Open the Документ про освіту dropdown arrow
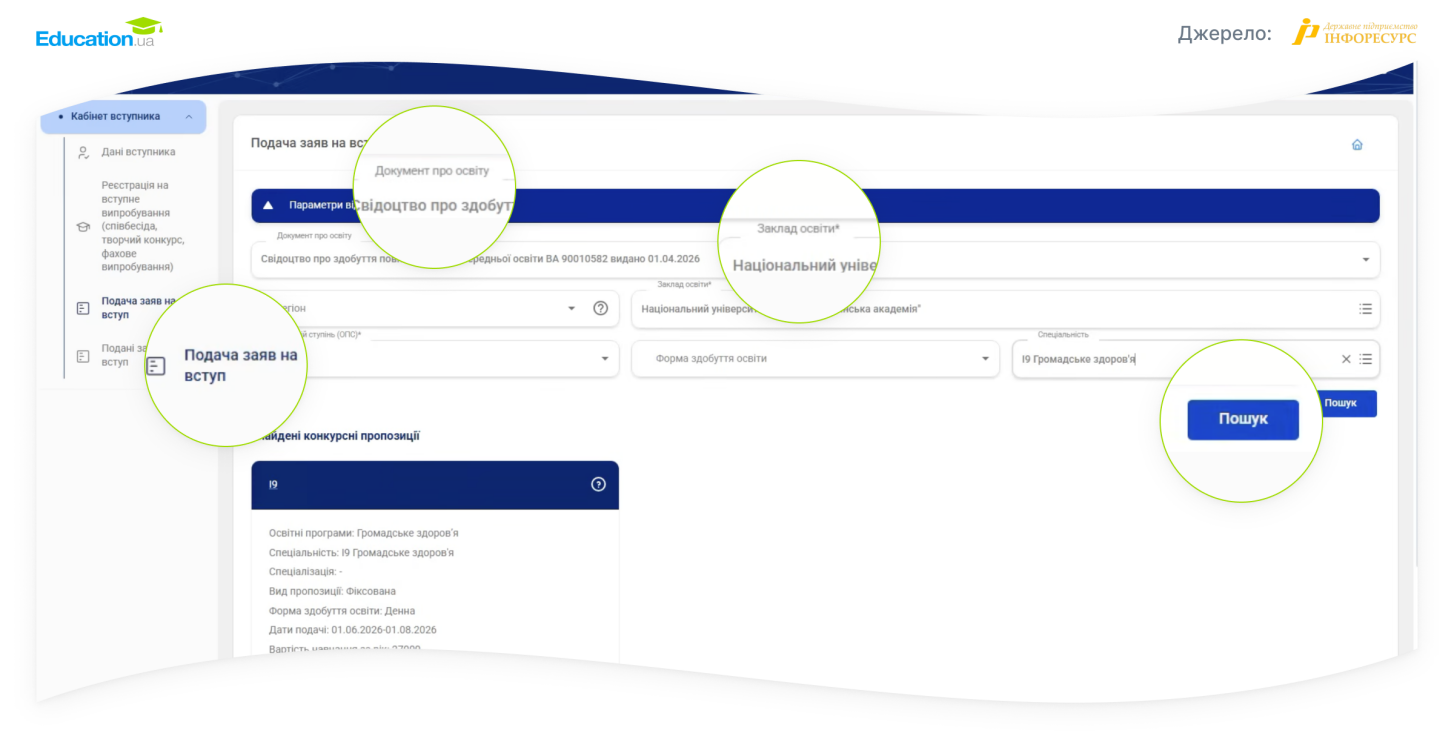This screenshot has height=733, width=1454. (1366, 259)
